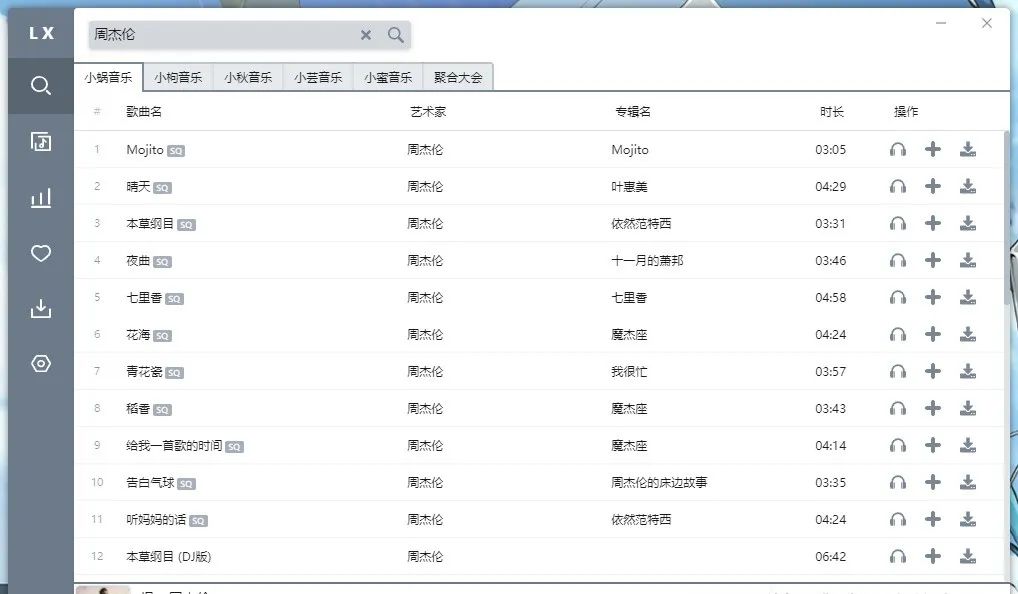1018x594 pixels.
Task: Click the SQ badge beside 夜曲
Action: point(162,262)
